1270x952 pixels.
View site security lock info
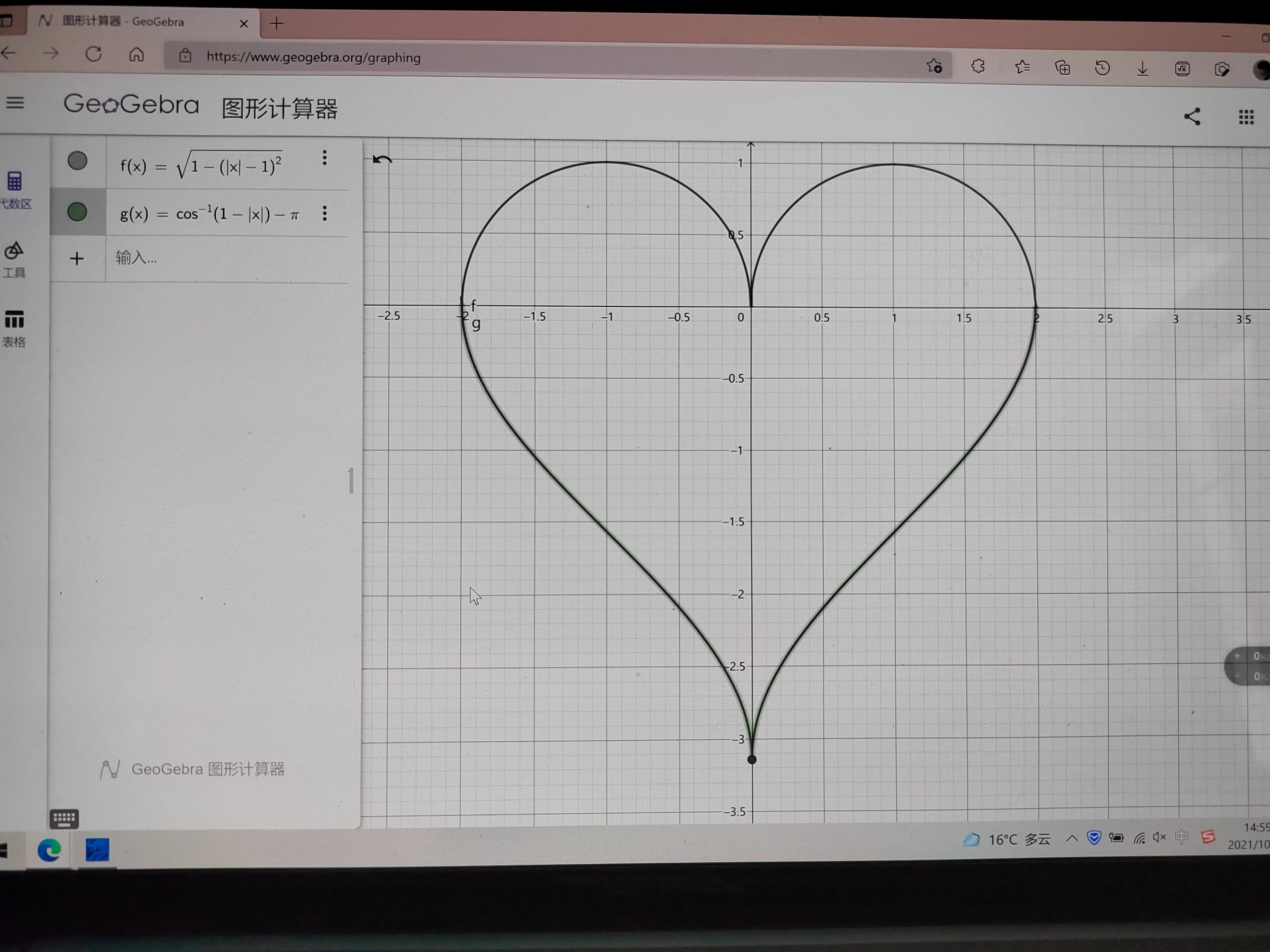(185, 56)
